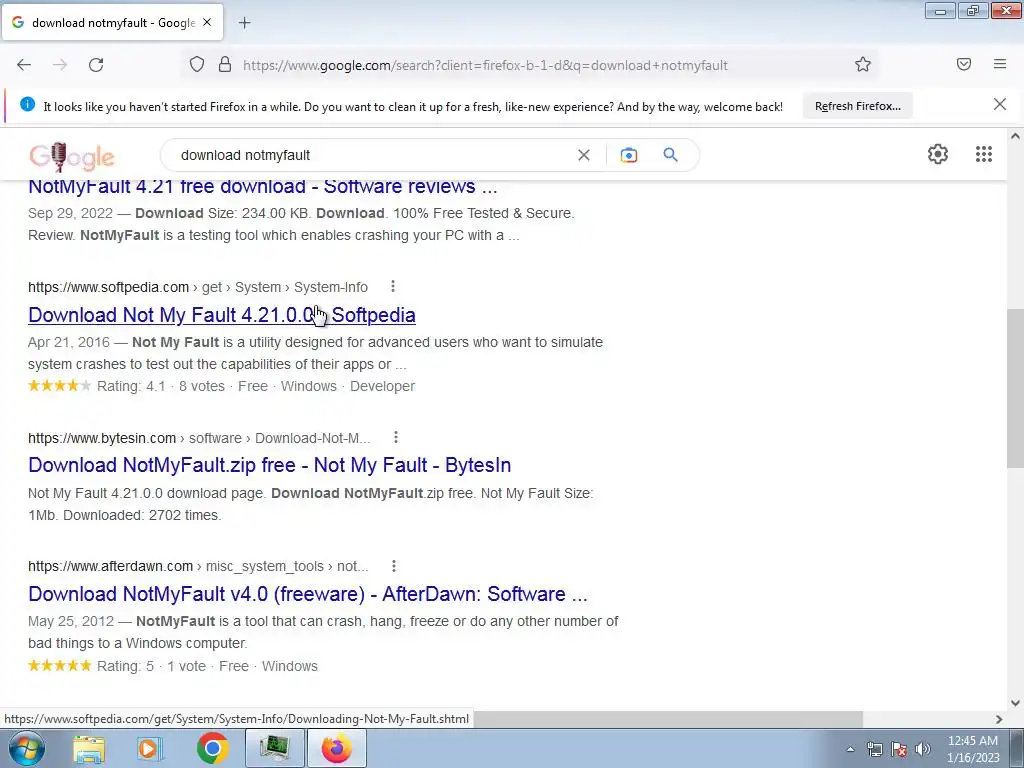Open the Action Center flag icon
Image resolution: width=1024 pixels, height=768 pixels.
[x=899, y=749]
